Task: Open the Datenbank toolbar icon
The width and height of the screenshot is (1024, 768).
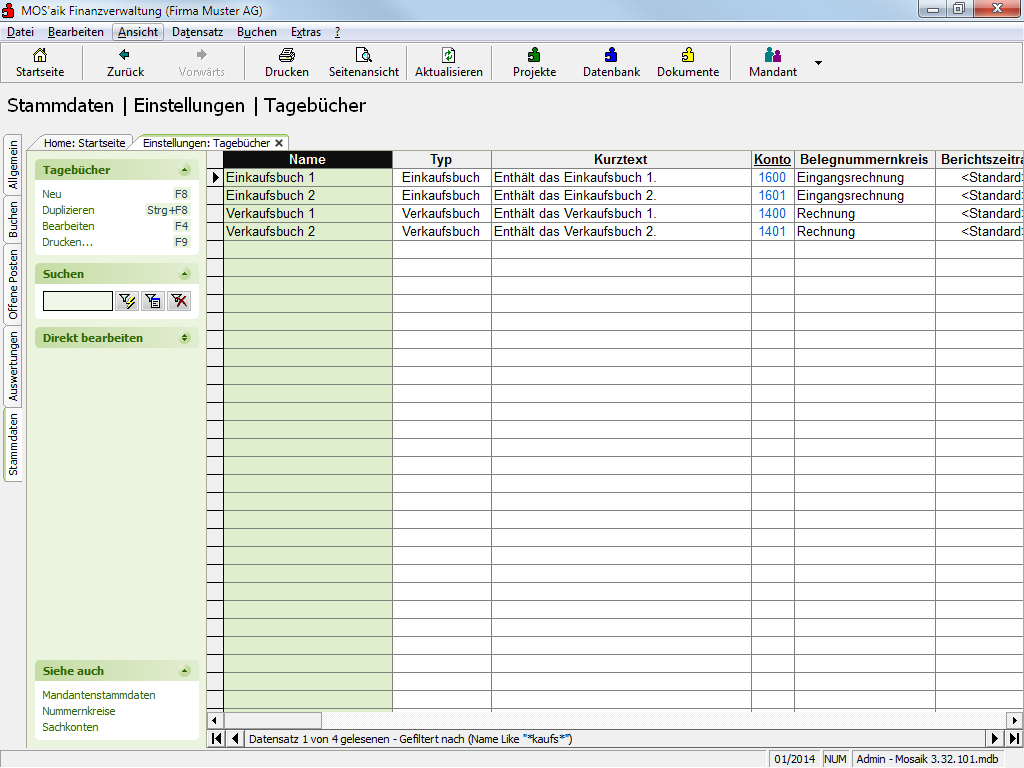Action: coord(611,56)
